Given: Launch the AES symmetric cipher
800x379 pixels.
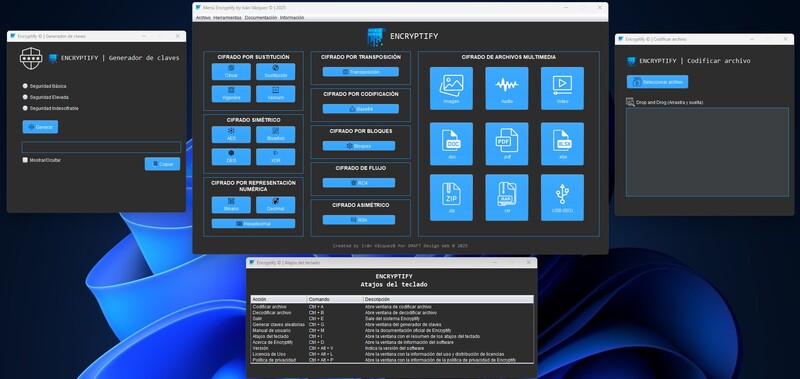Looking at the screenshot, I should [231, 135].
